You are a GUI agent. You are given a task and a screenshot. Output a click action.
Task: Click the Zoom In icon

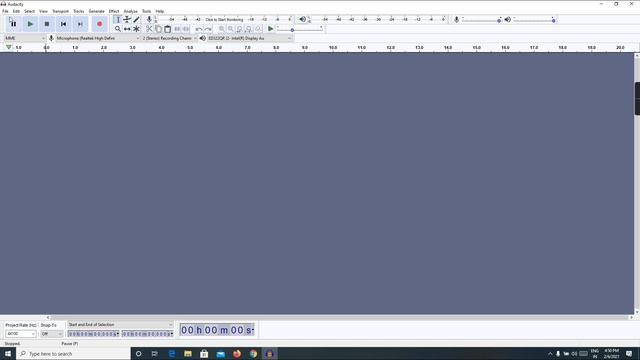point(221,29)
